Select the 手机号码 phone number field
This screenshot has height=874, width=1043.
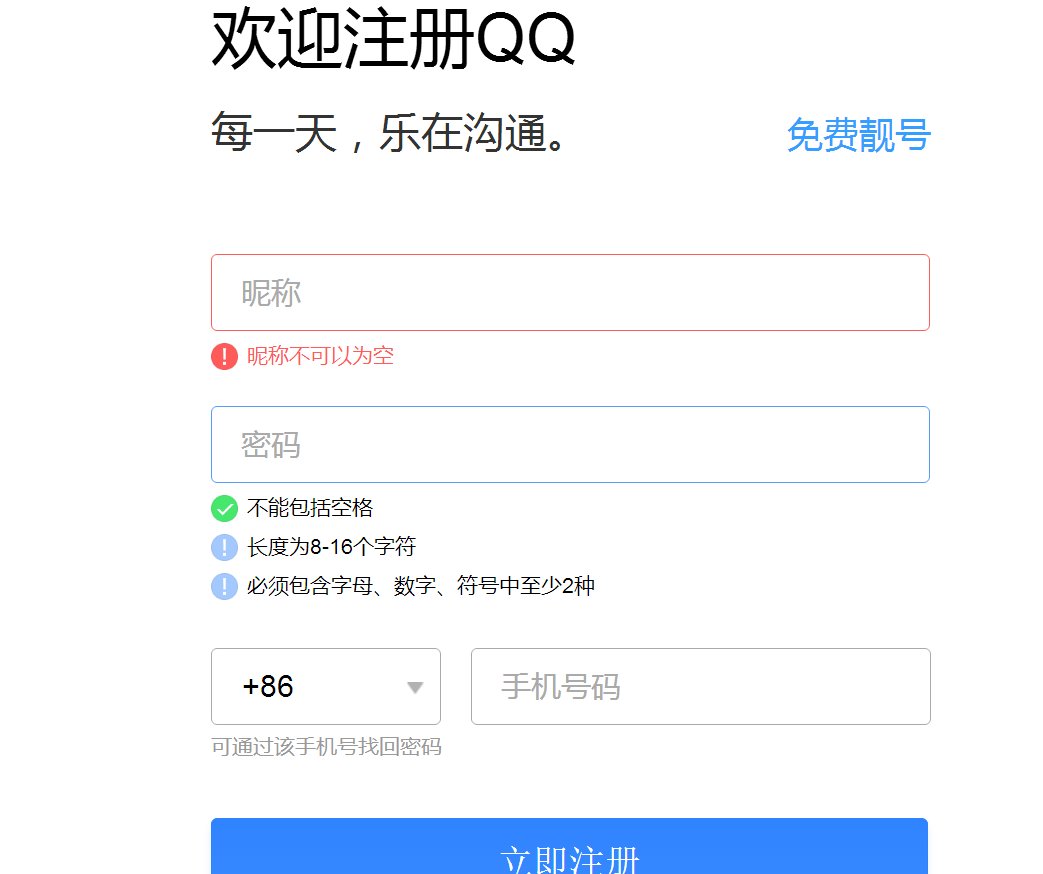click(699, 686)
